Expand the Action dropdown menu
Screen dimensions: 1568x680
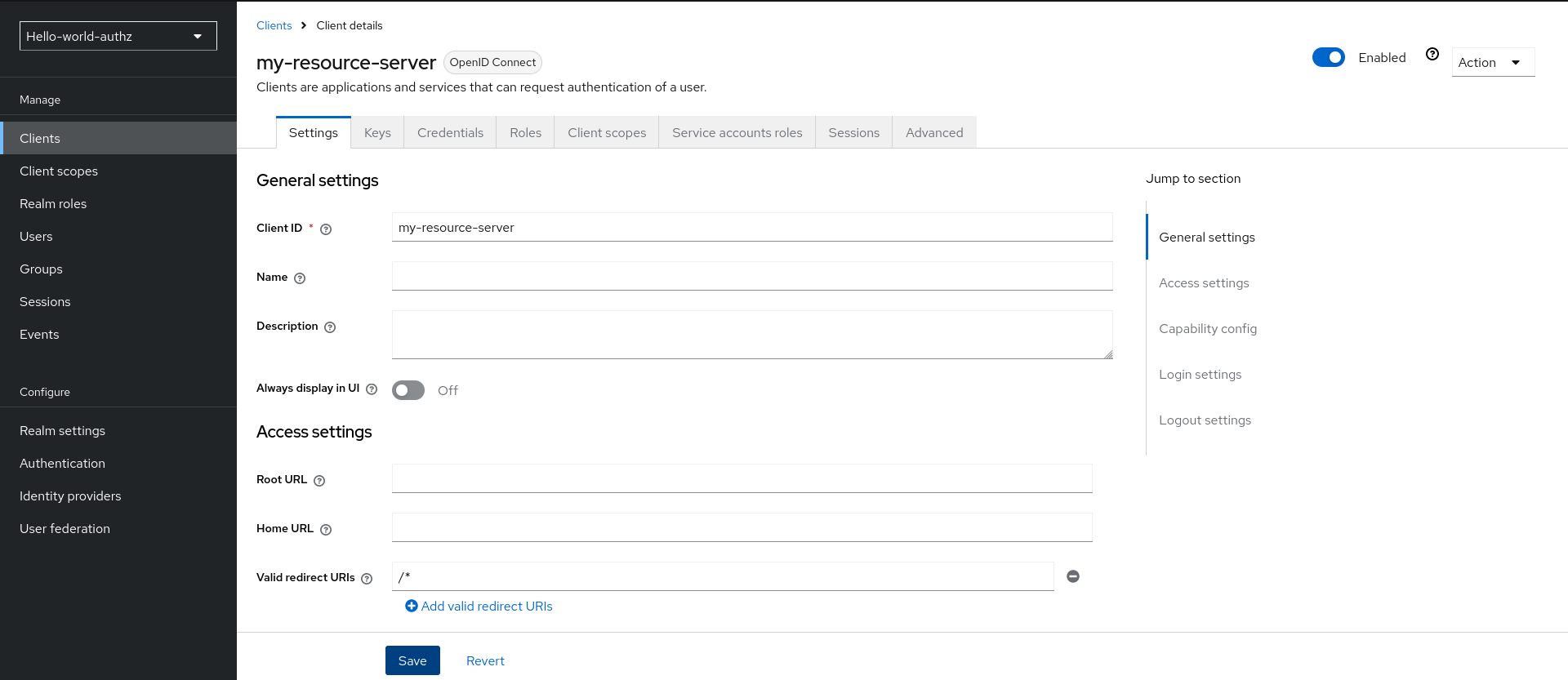pyautogui.click(x=1492, y=62)
